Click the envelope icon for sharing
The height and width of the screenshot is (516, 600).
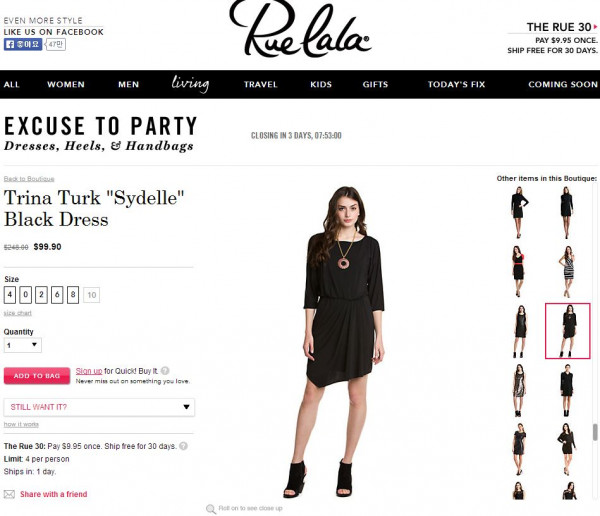[9, 494]
